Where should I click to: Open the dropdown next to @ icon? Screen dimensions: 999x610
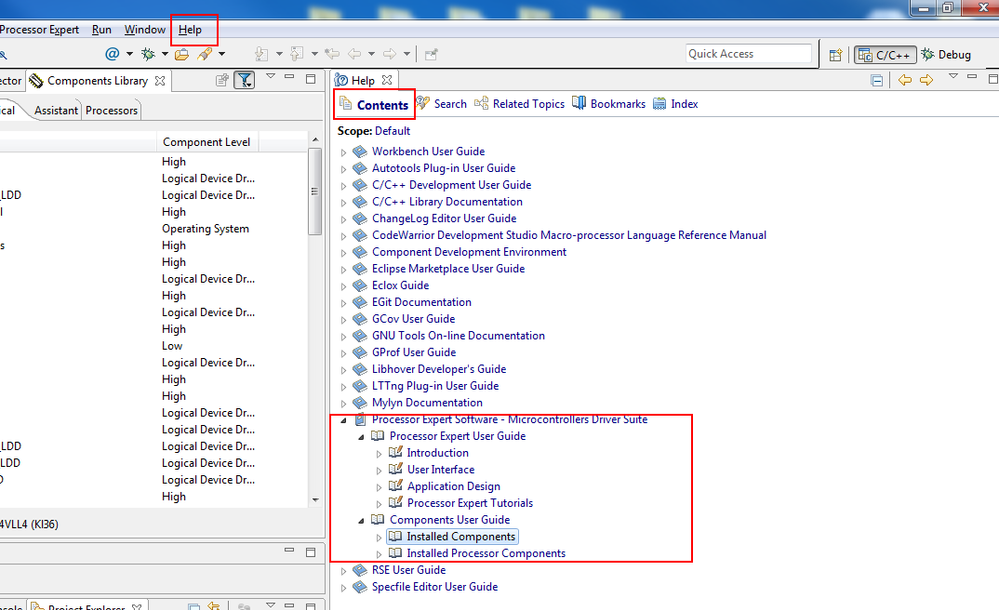click(129, 54)
